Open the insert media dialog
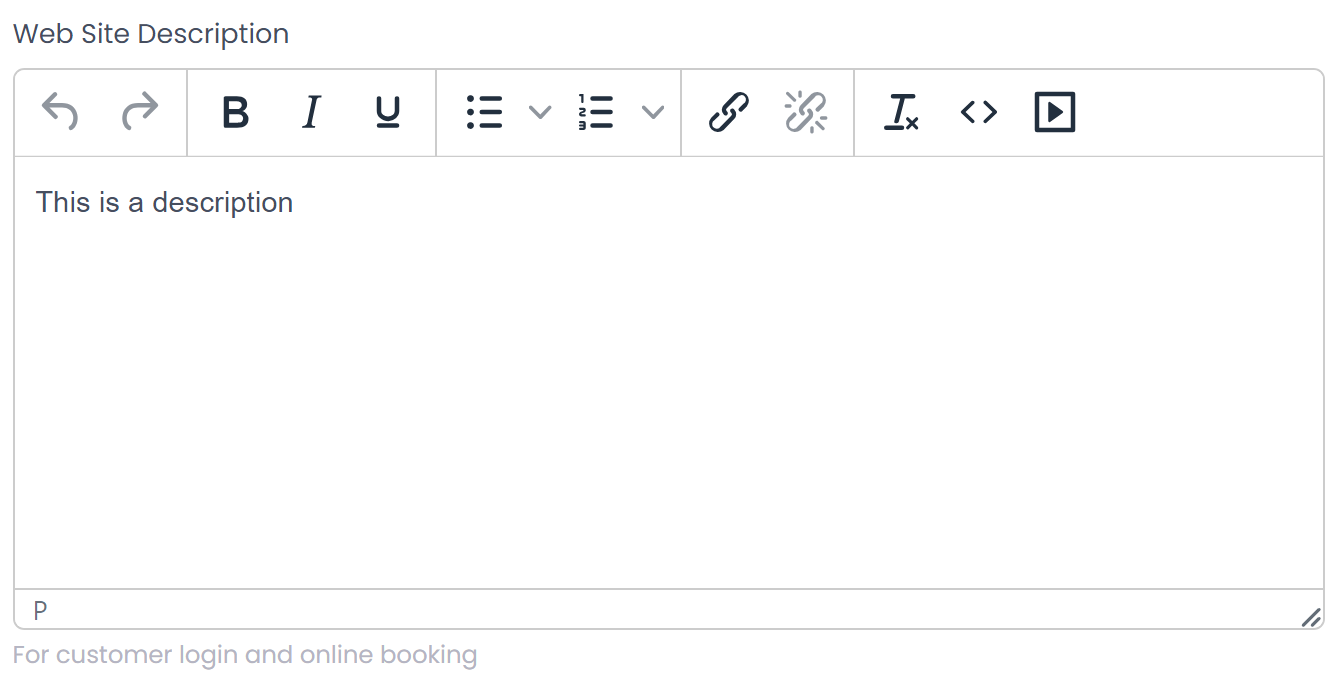The height and width of the screenshot is (686, 1342). 1055,112
